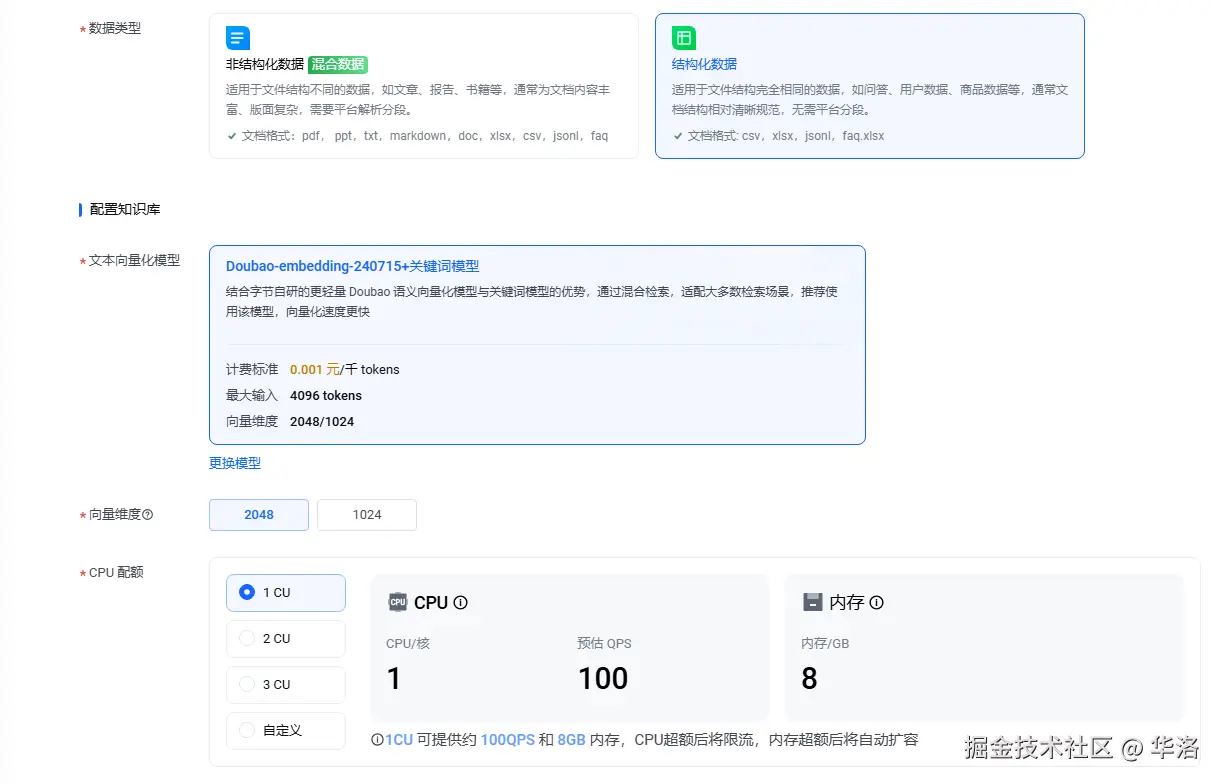Click the 8GB highlighted text in note

click(571, 741)
